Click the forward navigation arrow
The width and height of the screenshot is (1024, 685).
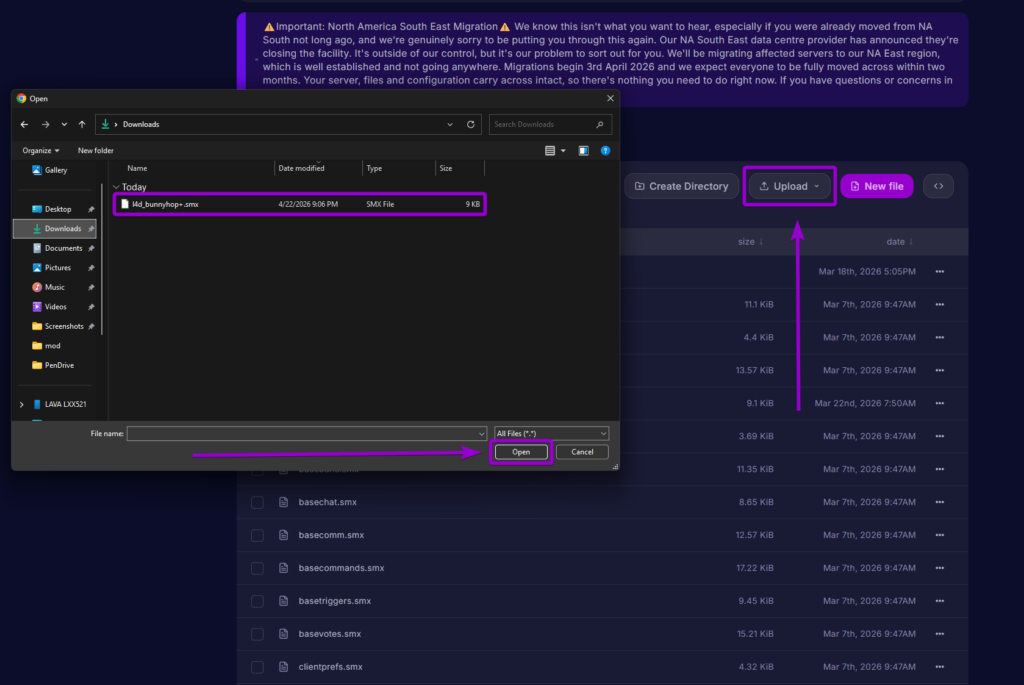click(44, 124)
